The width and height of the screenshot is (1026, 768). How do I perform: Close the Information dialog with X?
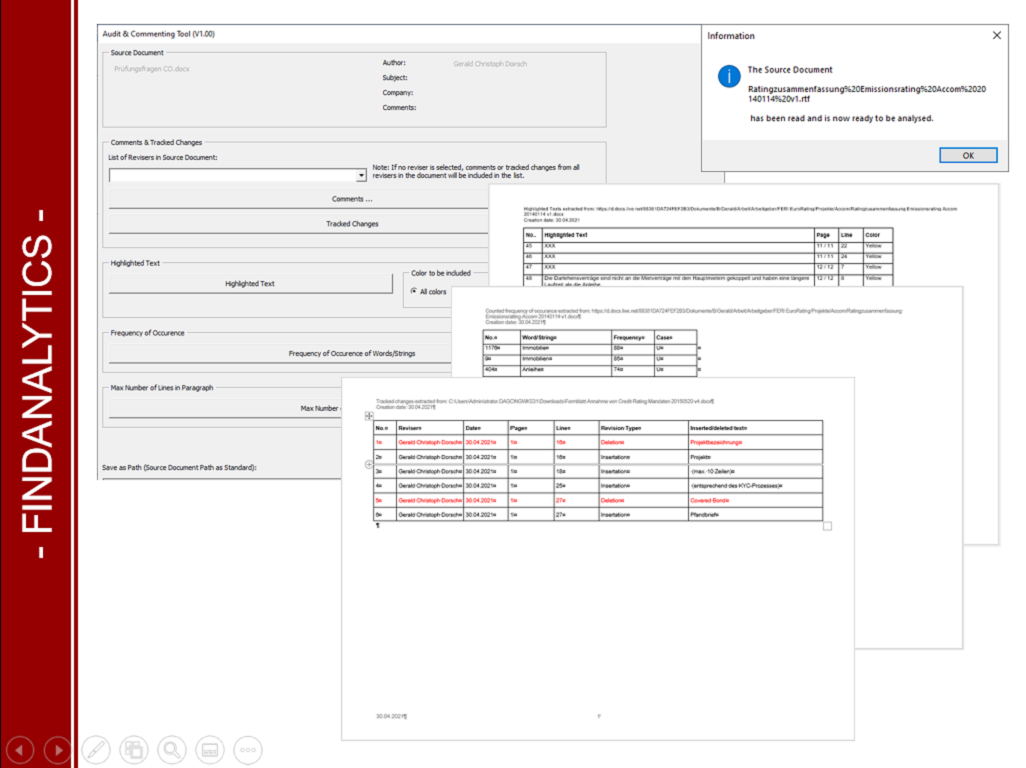pos(996,35)
